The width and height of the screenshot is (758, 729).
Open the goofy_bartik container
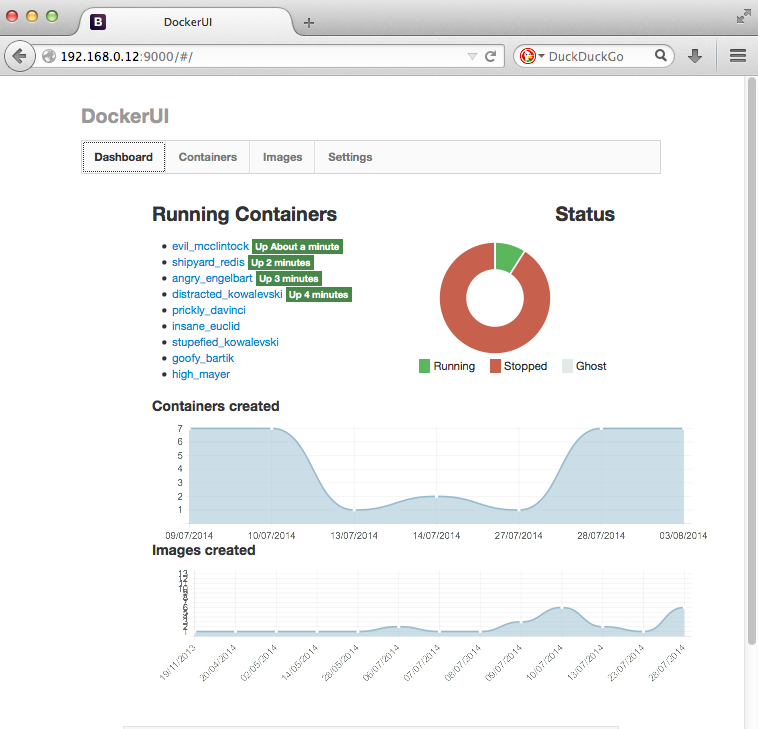[x=203, y=358]
